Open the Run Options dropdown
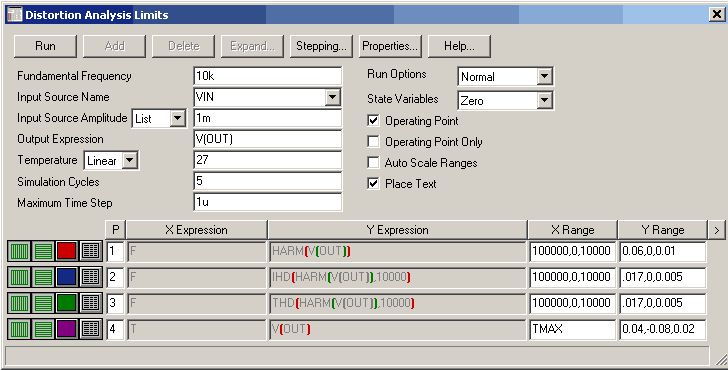 pos(544,76)
